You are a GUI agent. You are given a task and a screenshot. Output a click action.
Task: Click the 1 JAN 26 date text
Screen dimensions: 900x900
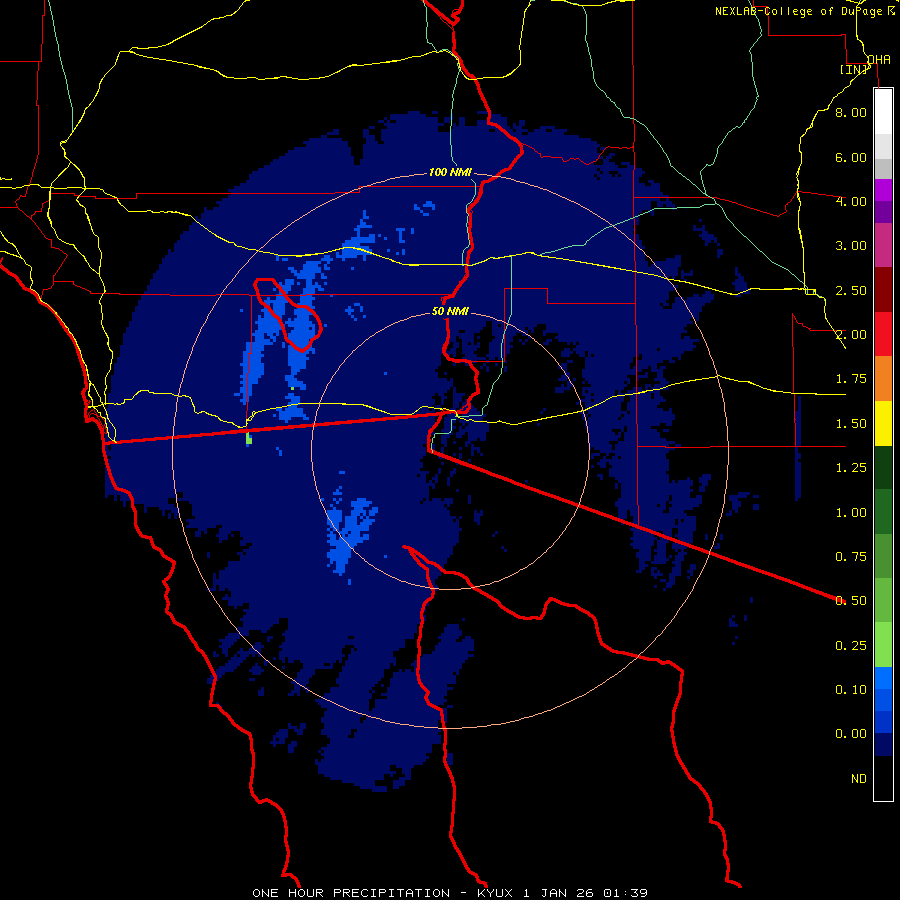[x=558, y=893]
